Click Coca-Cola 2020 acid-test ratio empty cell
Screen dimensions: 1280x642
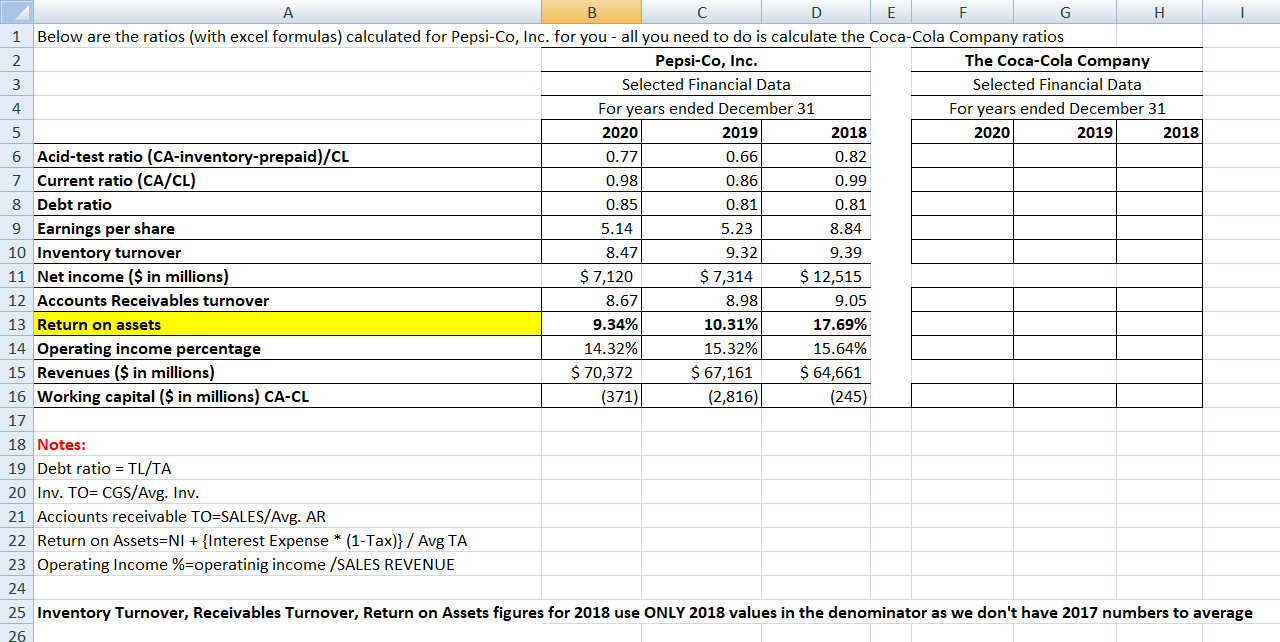962,156
